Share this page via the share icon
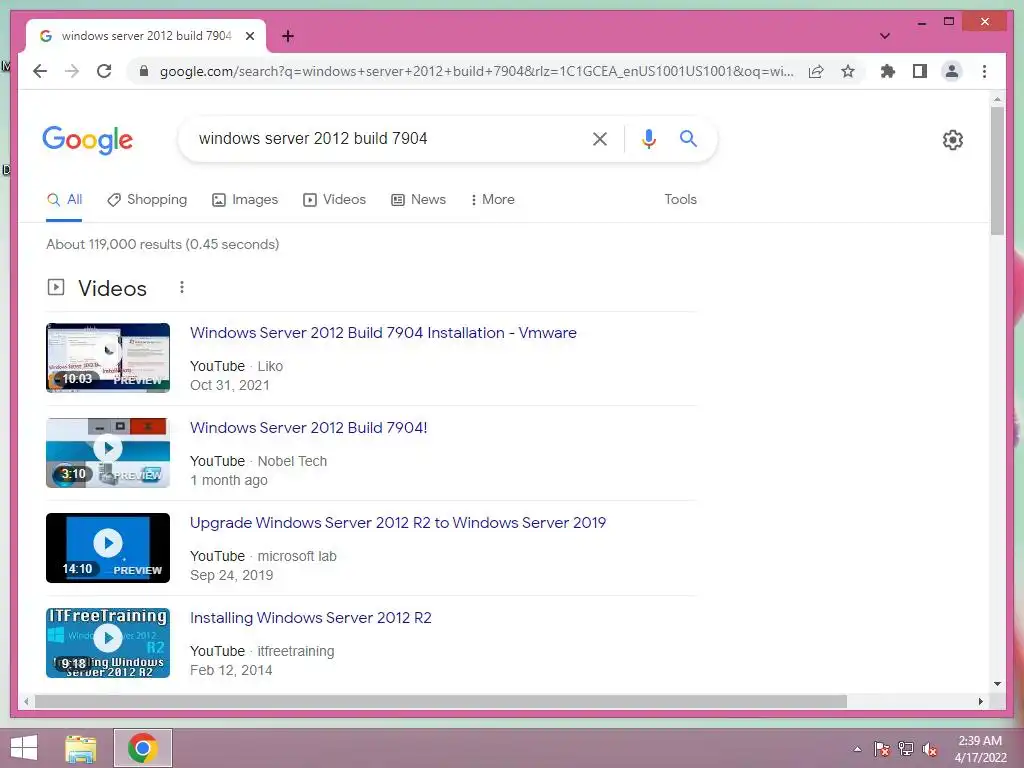Image resolution: width=1024 pixels, height=768 pixels. coord(816,71)
